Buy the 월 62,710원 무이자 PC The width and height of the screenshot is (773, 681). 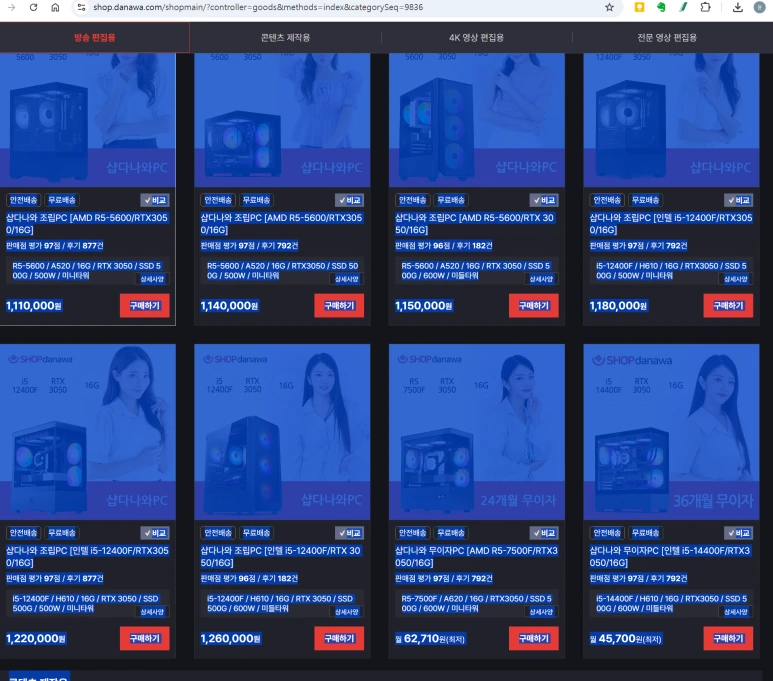533,639
